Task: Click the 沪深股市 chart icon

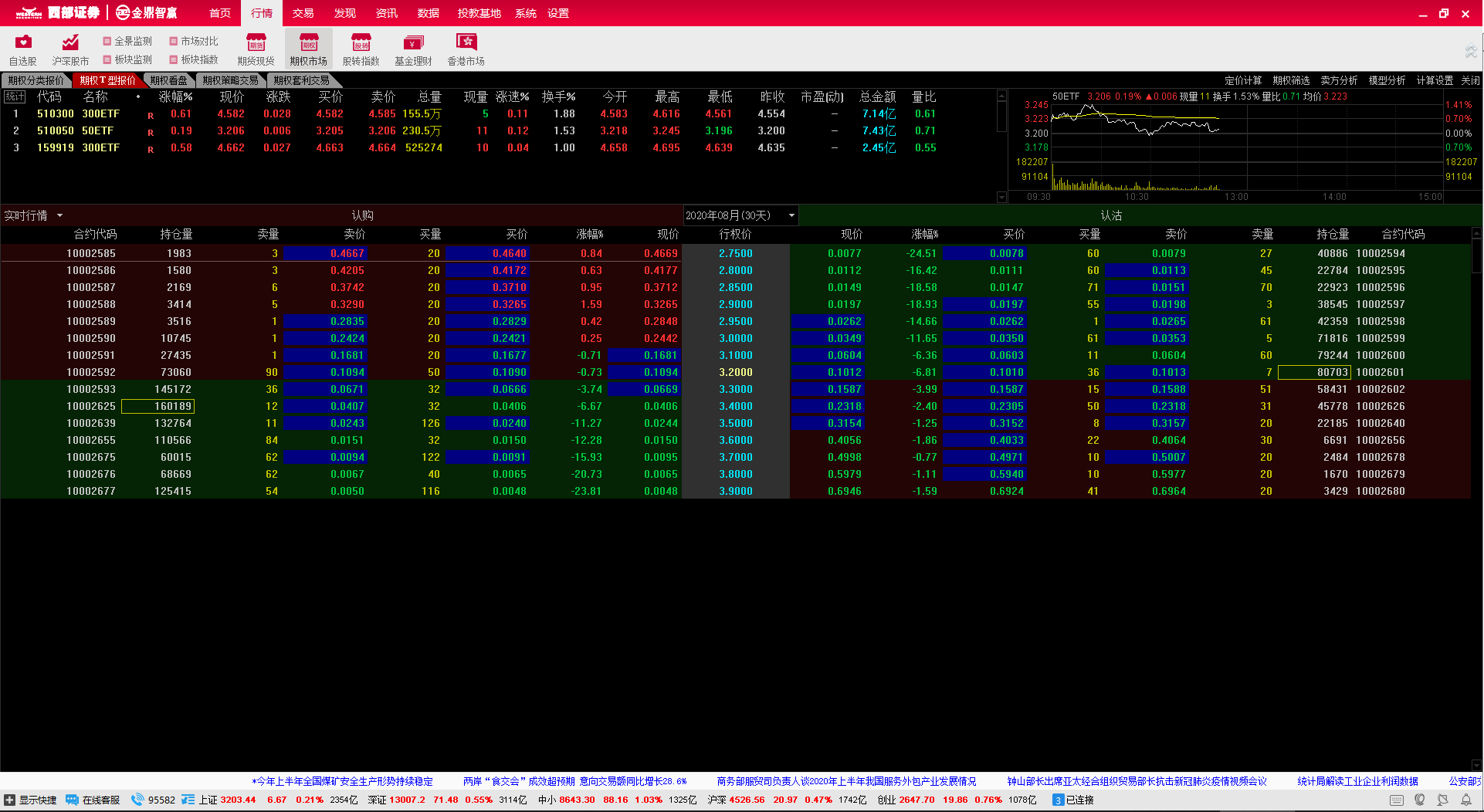Action: [70, 43]
